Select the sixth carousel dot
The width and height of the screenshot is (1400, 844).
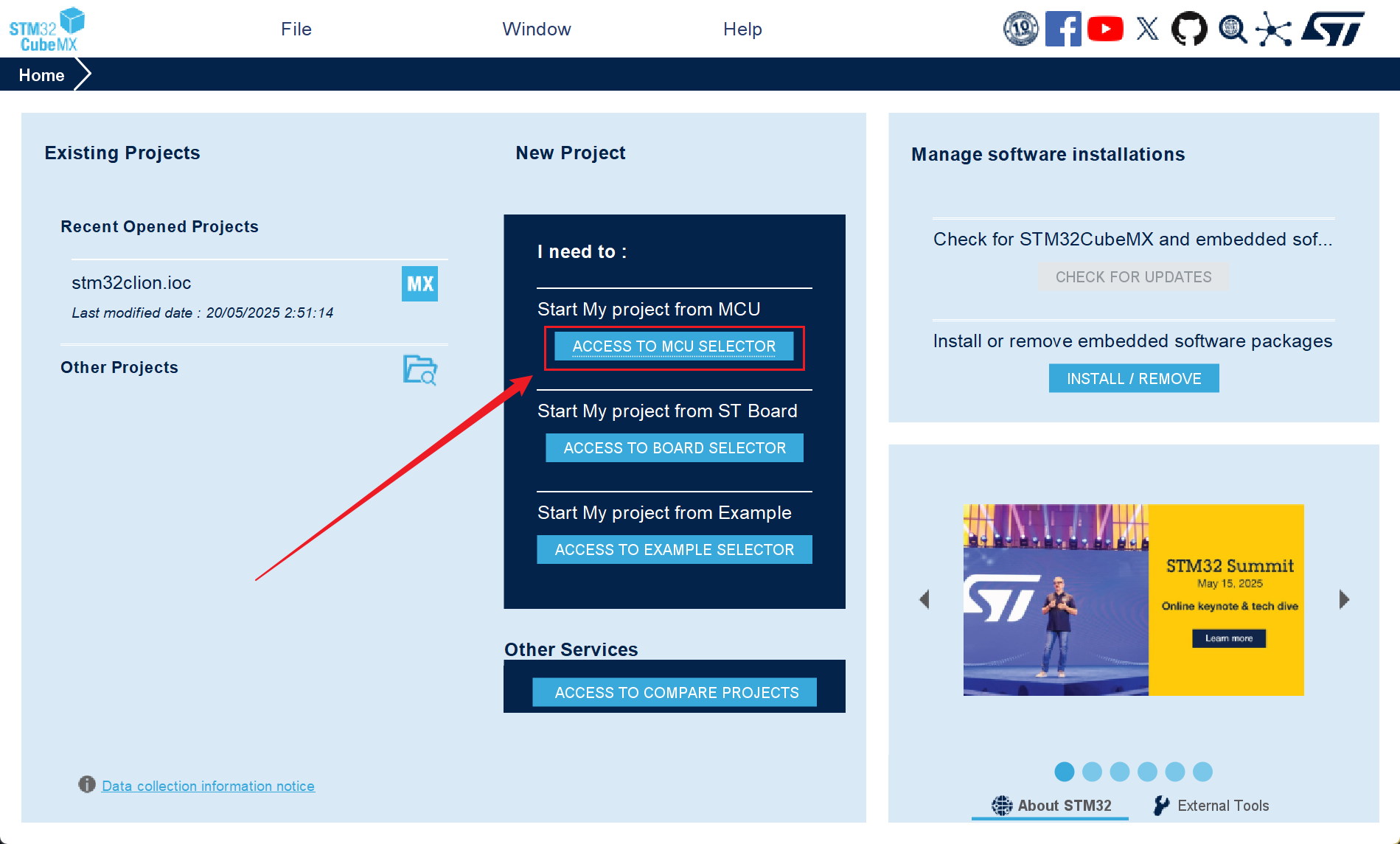[1202, 772]
